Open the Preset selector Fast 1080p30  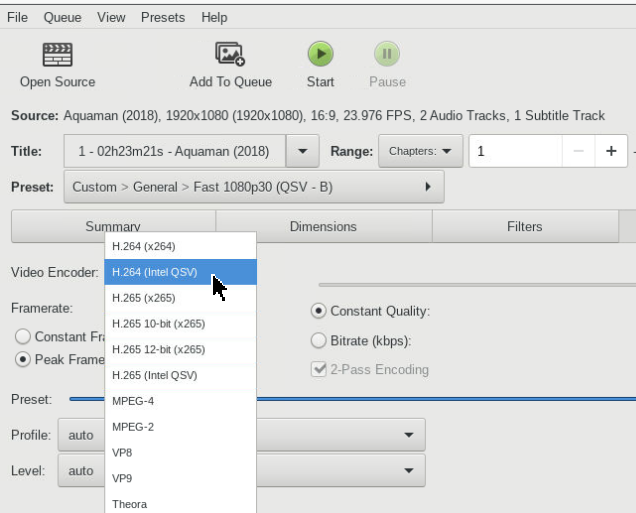pyautogui.click(x=254, y=187)
